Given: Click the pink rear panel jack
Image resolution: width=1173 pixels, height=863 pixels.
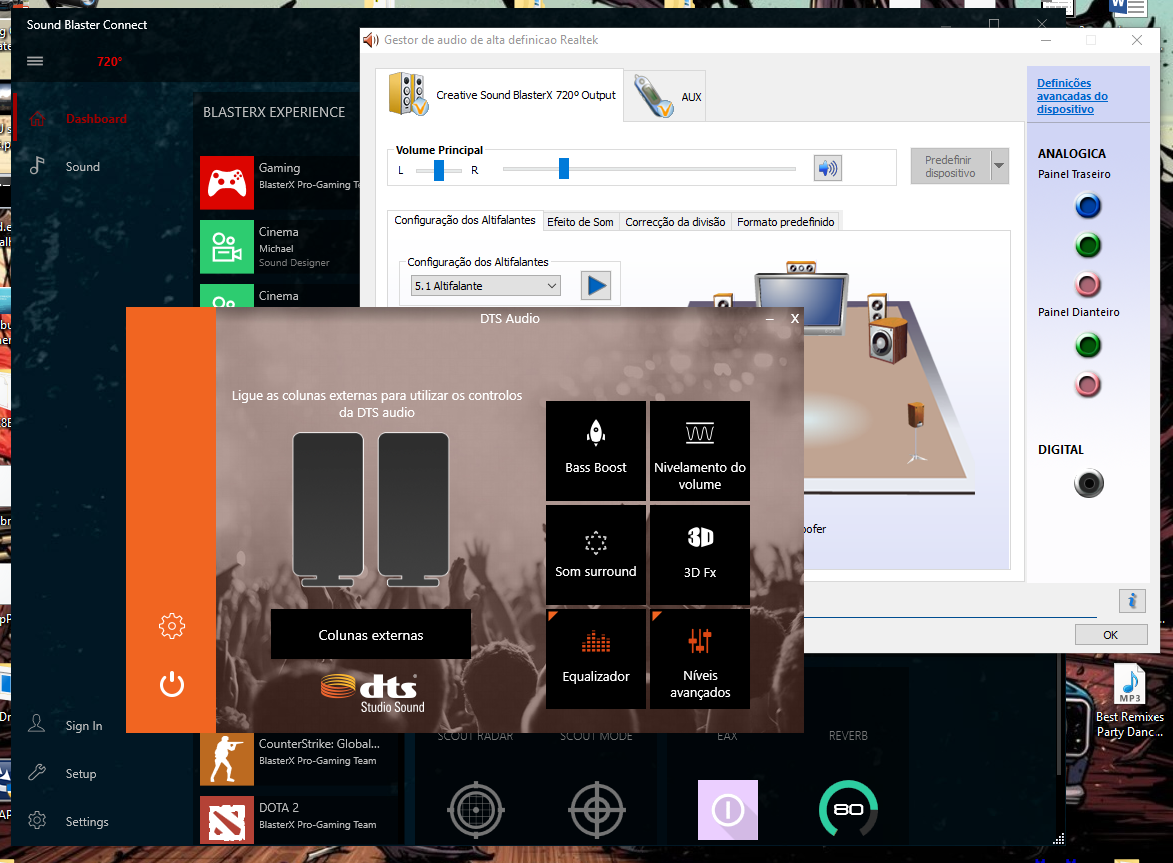Looking at the screenshot, I should (x=1088, y=285).
